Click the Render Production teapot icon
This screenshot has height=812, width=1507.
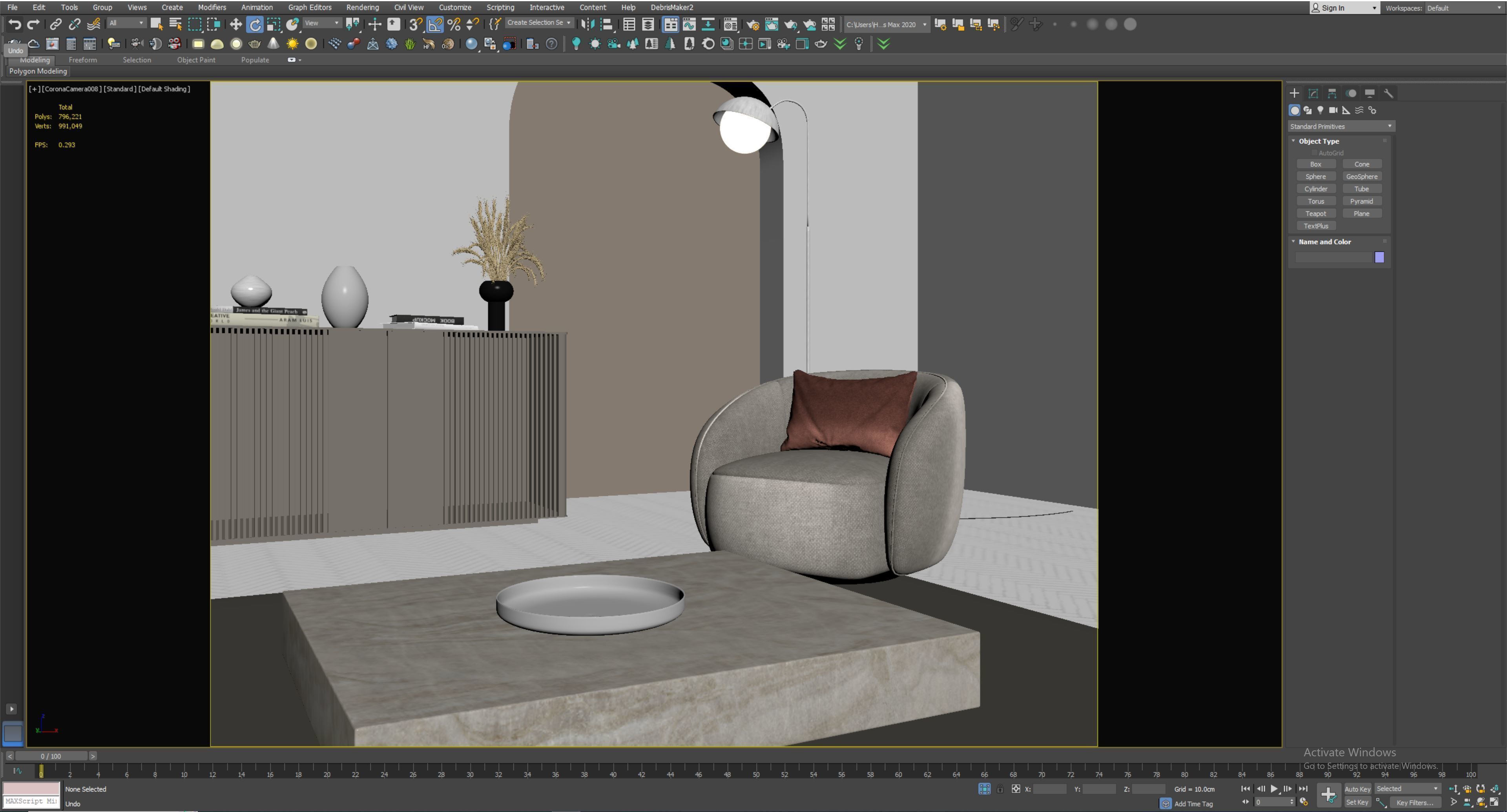coord(791,25)
